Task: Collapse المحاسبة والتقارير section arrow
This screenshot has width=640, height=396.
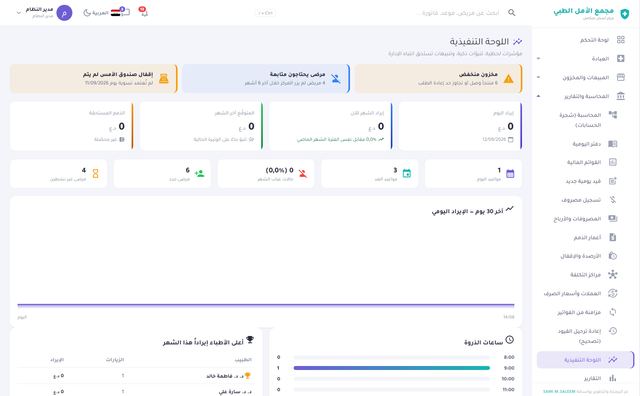Action: click(x=538, y=96)
